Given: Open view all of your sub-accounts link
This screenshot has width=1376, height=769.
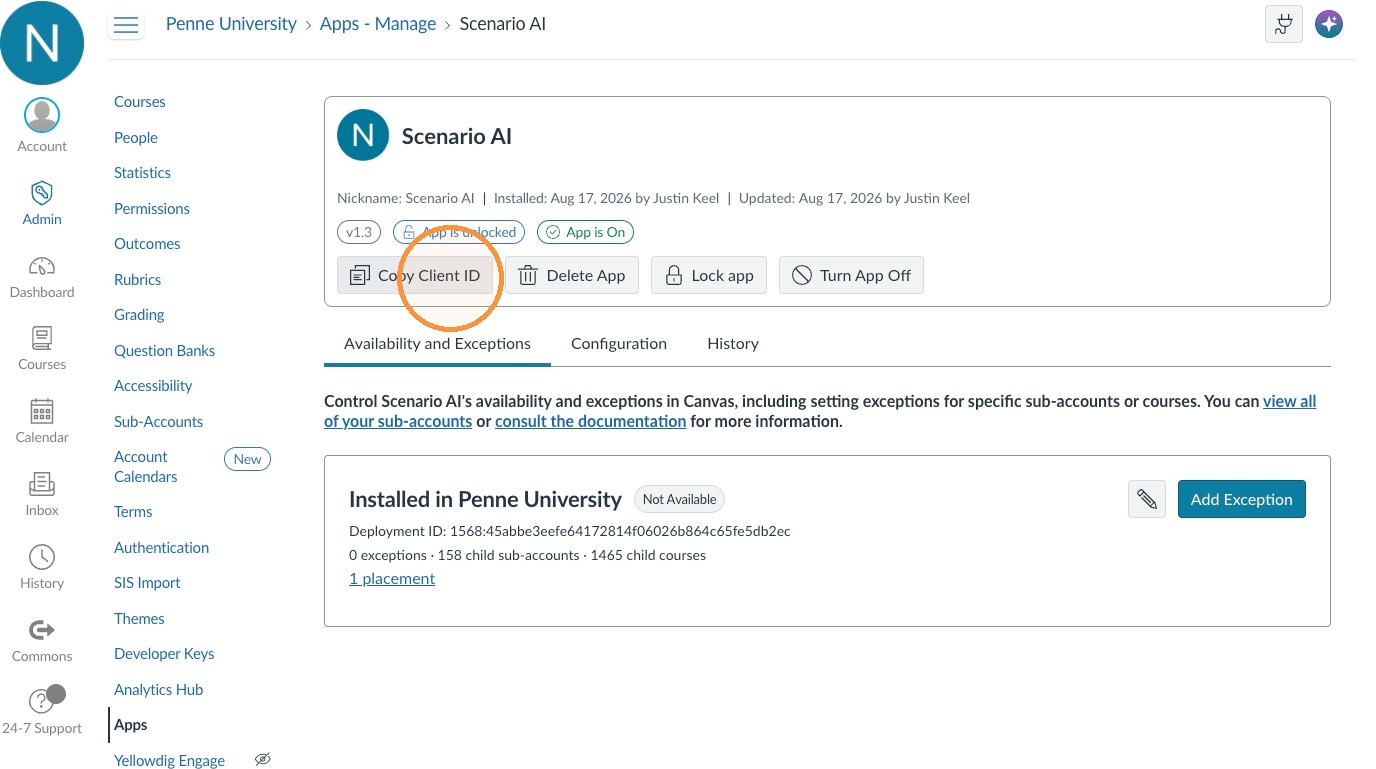Looking at the screenshot, I should [1290, 401].
